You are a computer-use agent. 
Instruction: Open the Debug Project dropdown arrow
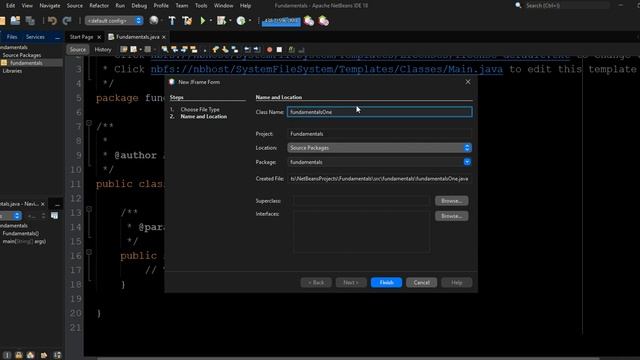click(230, 21)
